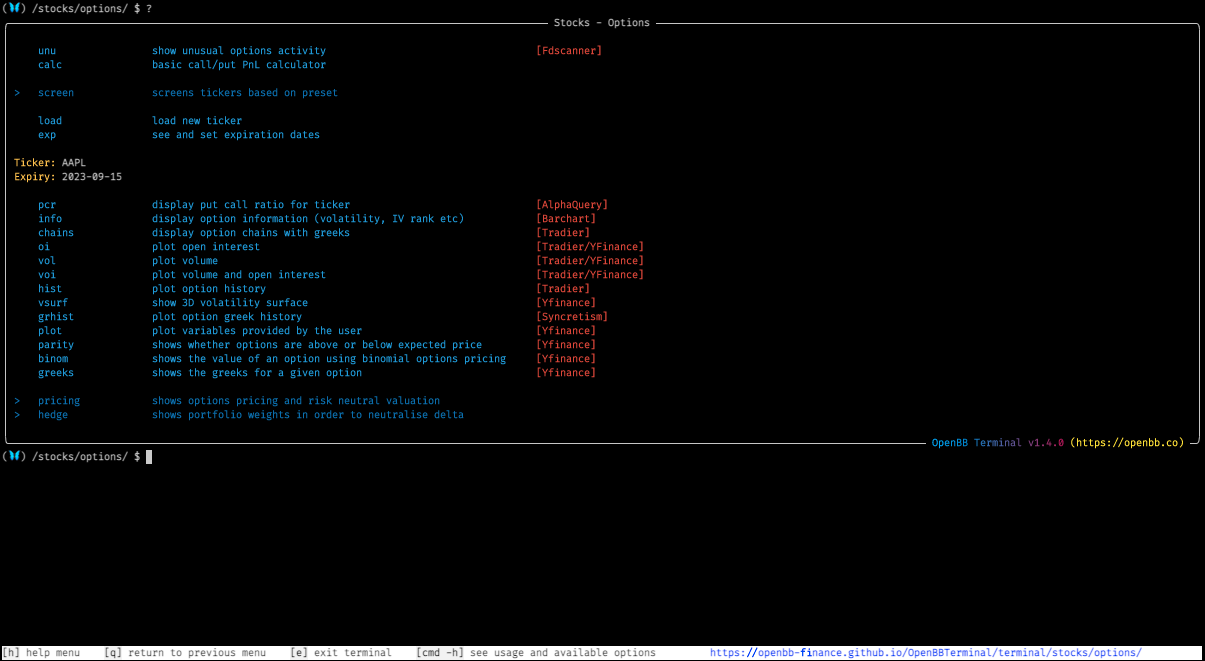This screenshot has height=661, width=1205.
Task: Click the Ticker: AAPL value
Action: coord(74,163)
